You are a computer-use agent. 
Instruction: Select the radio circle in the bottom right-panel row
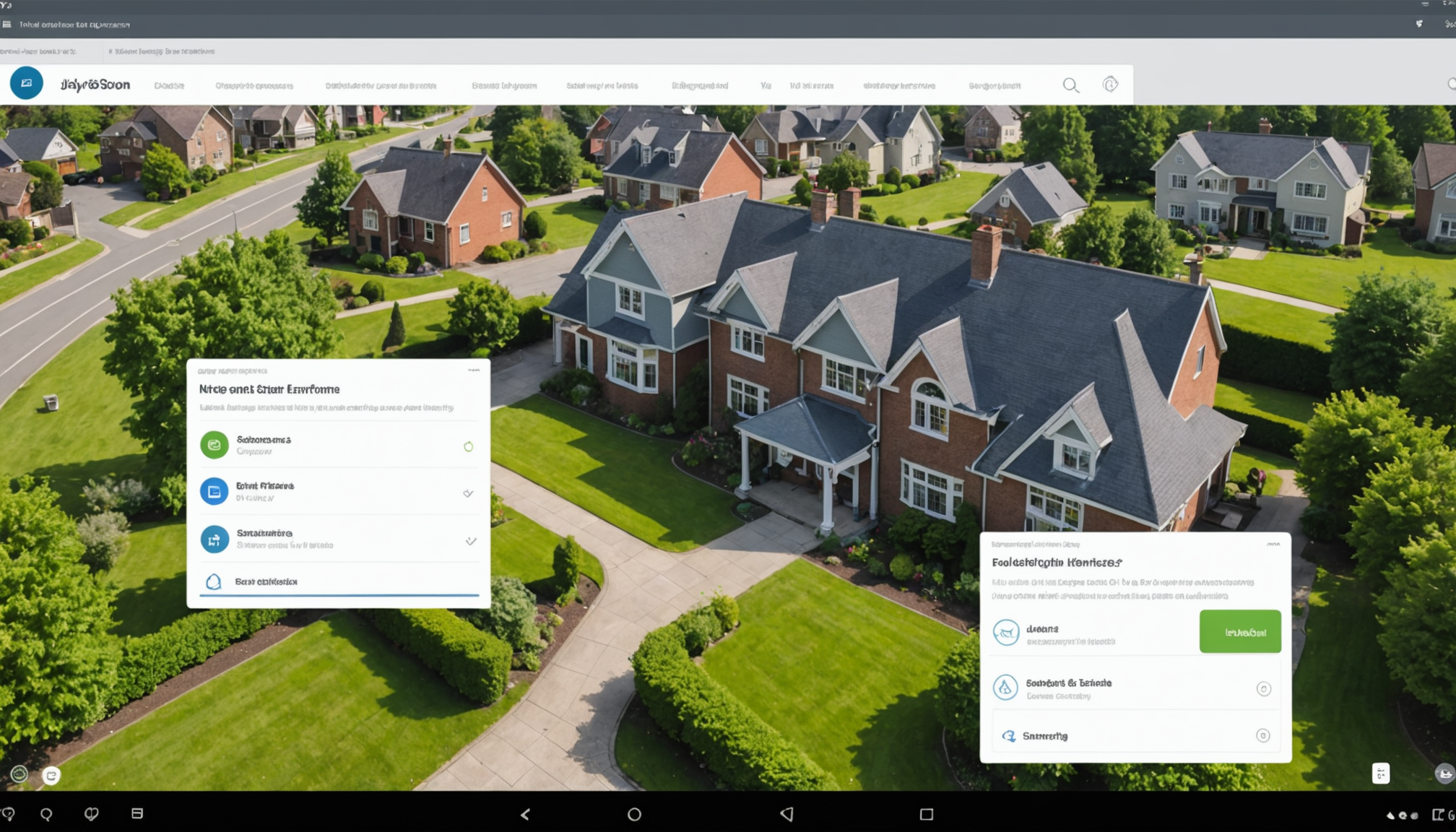1262,736
